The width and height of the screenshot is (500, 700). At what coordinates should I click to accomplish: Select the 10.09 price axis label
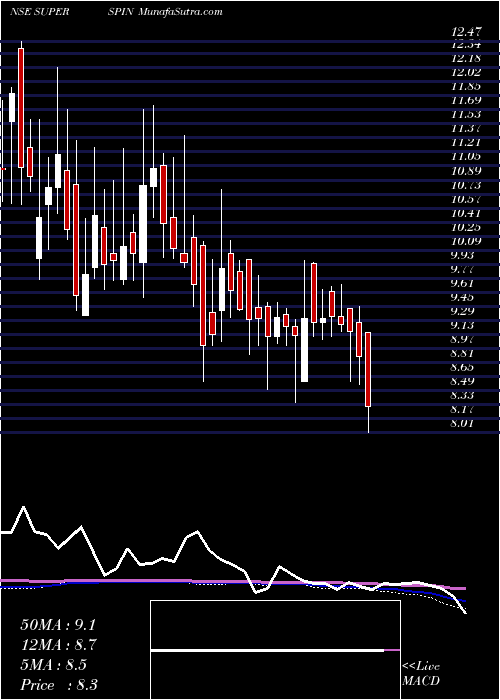point(467,241)
